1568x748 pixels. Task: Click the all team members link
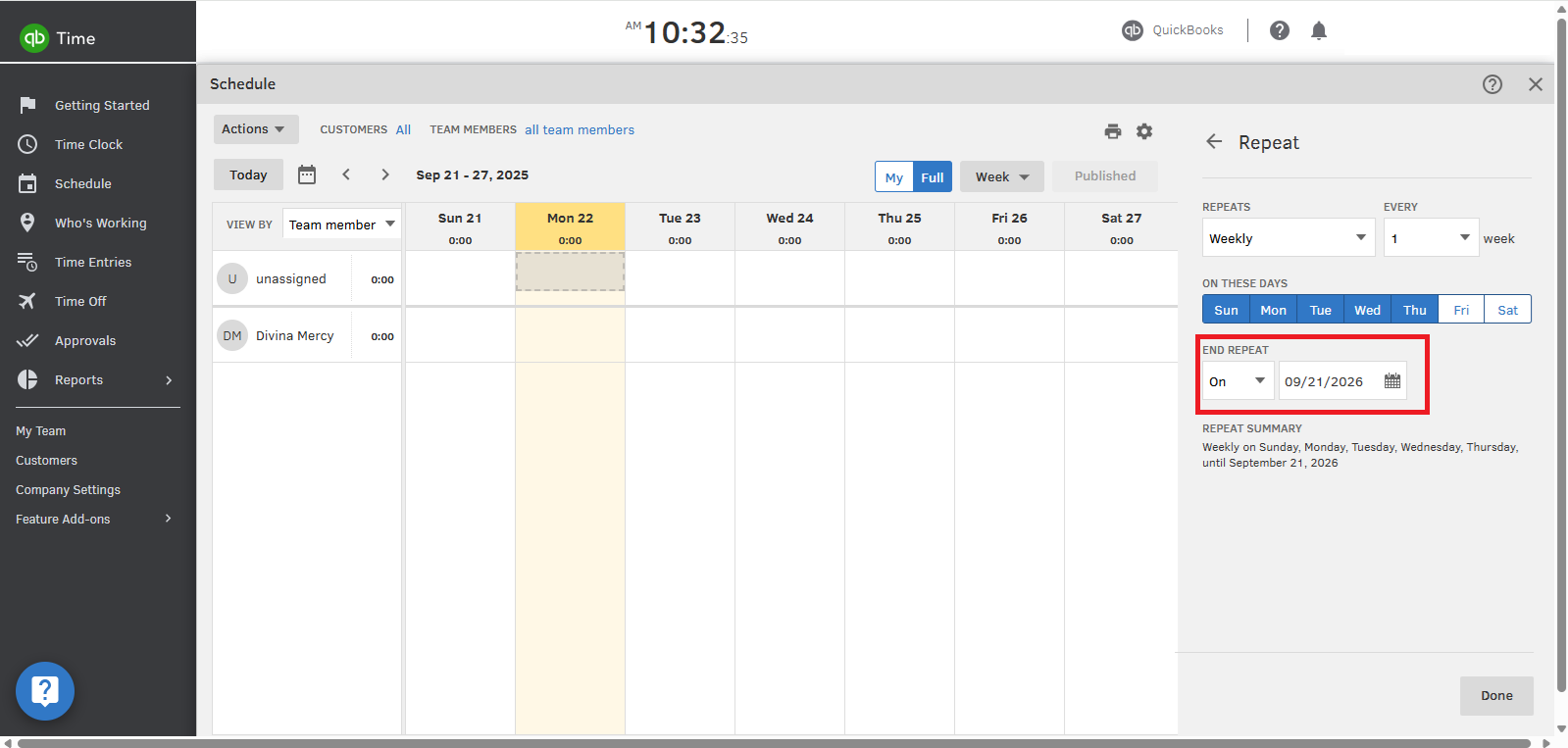click(579, 129)
